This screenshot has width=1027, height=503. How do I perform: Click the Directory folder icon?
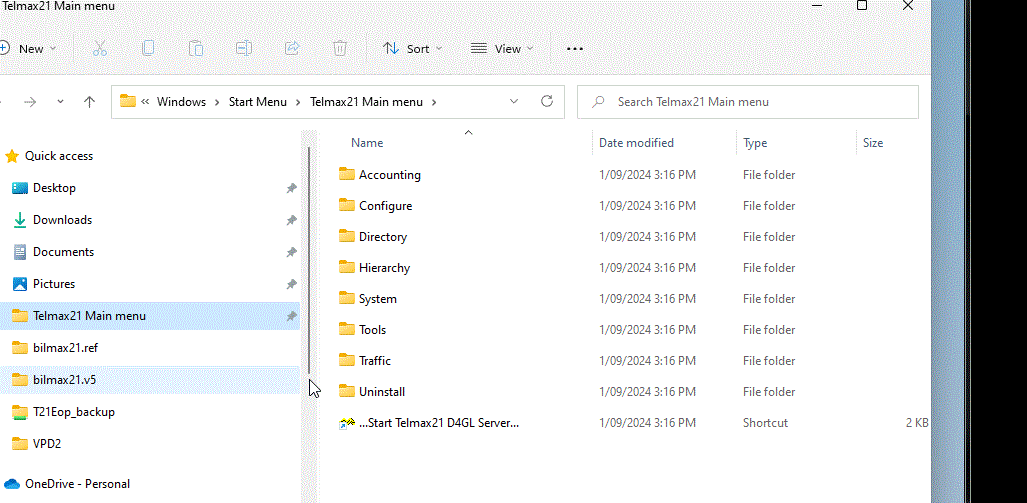(346, 236)
